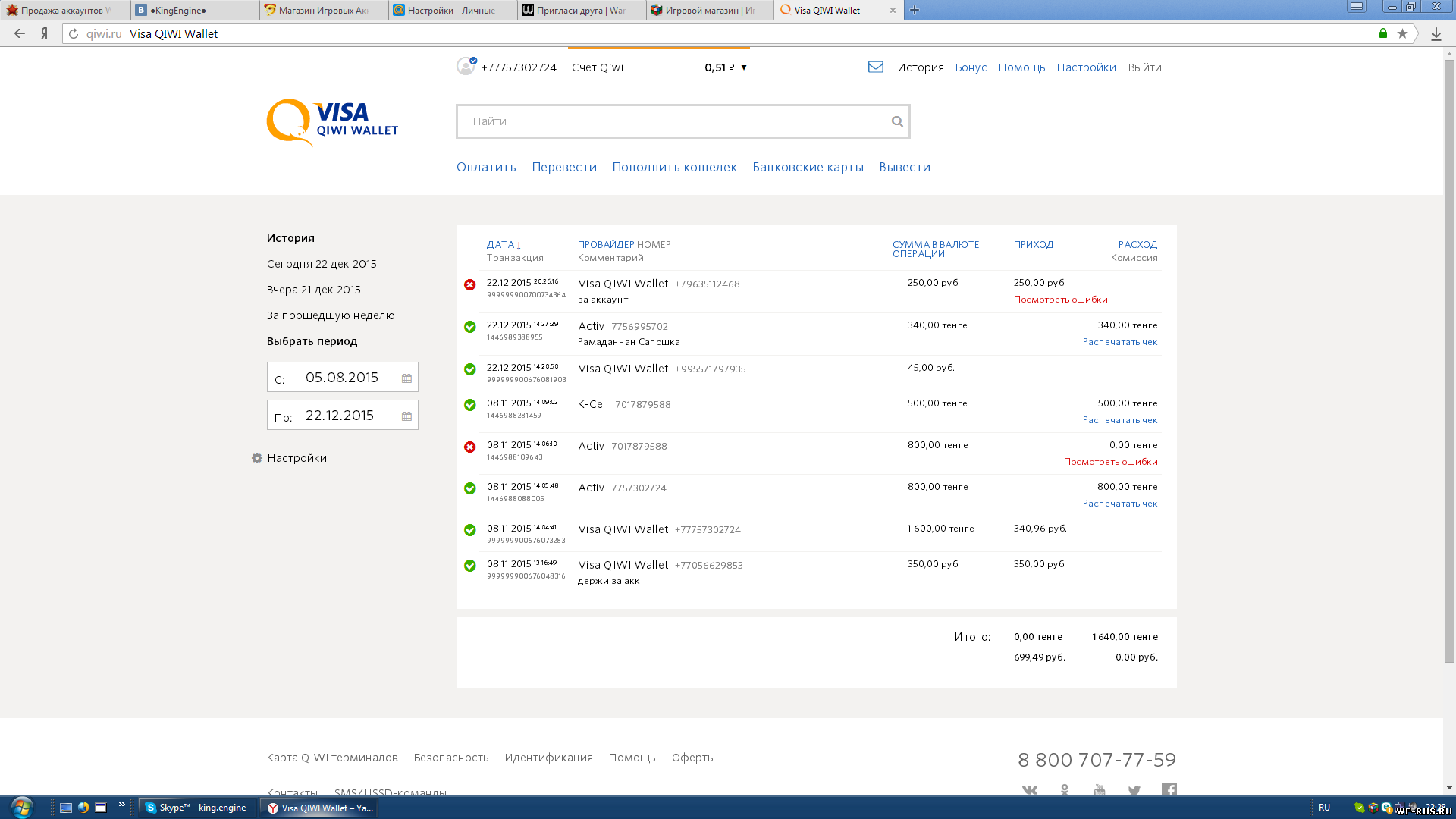Image resolution: width=1456 pixels, height=819 pixels.
Task: Open the Пополнить кошелек menu item
Action: coord(674,167)
